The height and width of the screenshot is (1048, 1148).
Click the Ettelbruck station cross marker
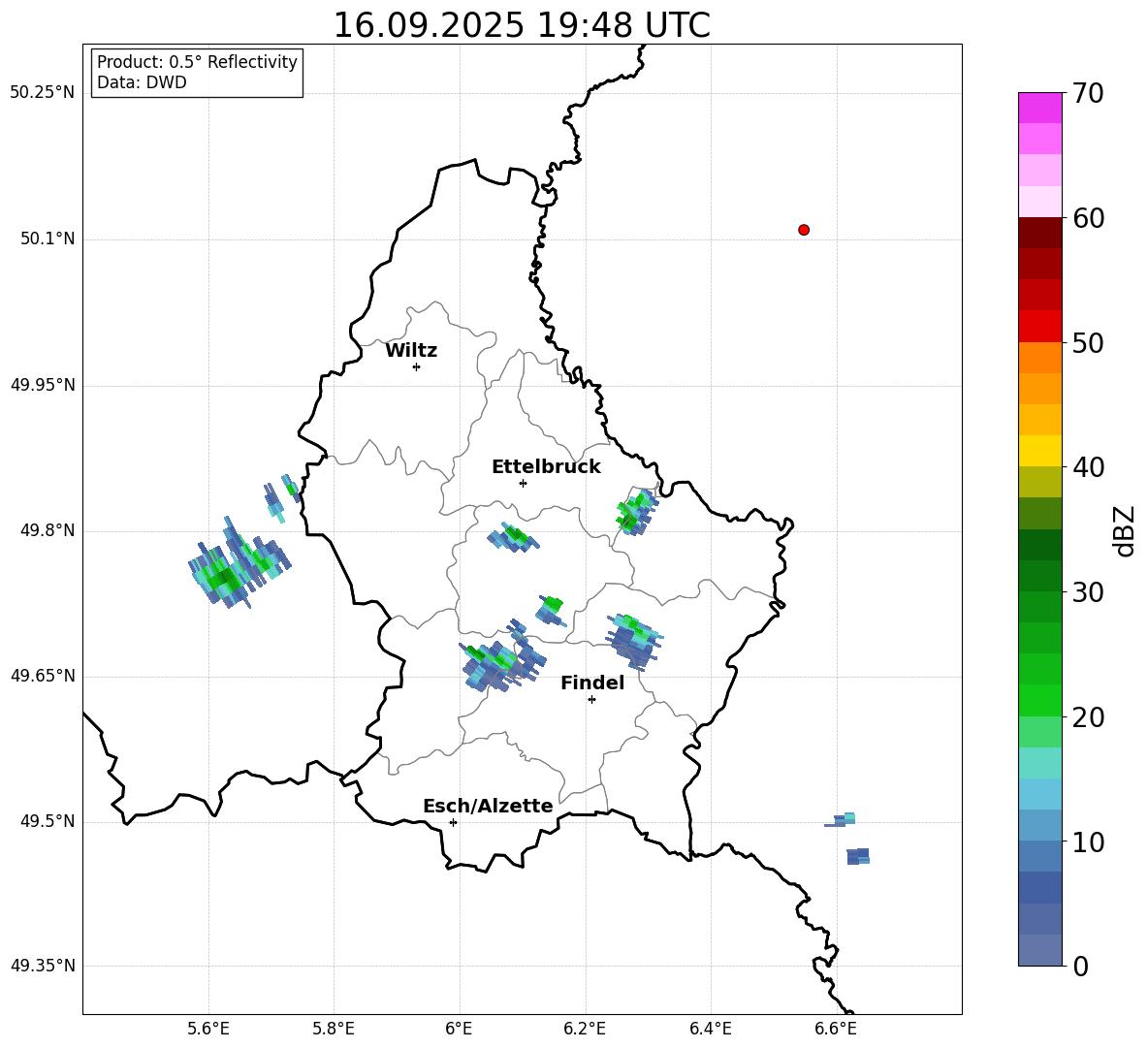click(x=523, y=483)
